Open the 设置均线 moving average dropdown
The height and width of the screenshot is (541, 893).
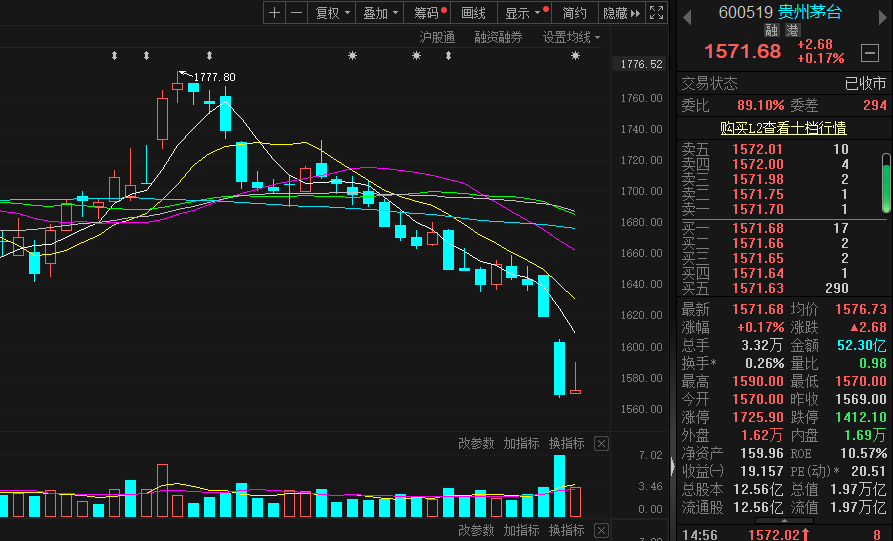point(571,37)
